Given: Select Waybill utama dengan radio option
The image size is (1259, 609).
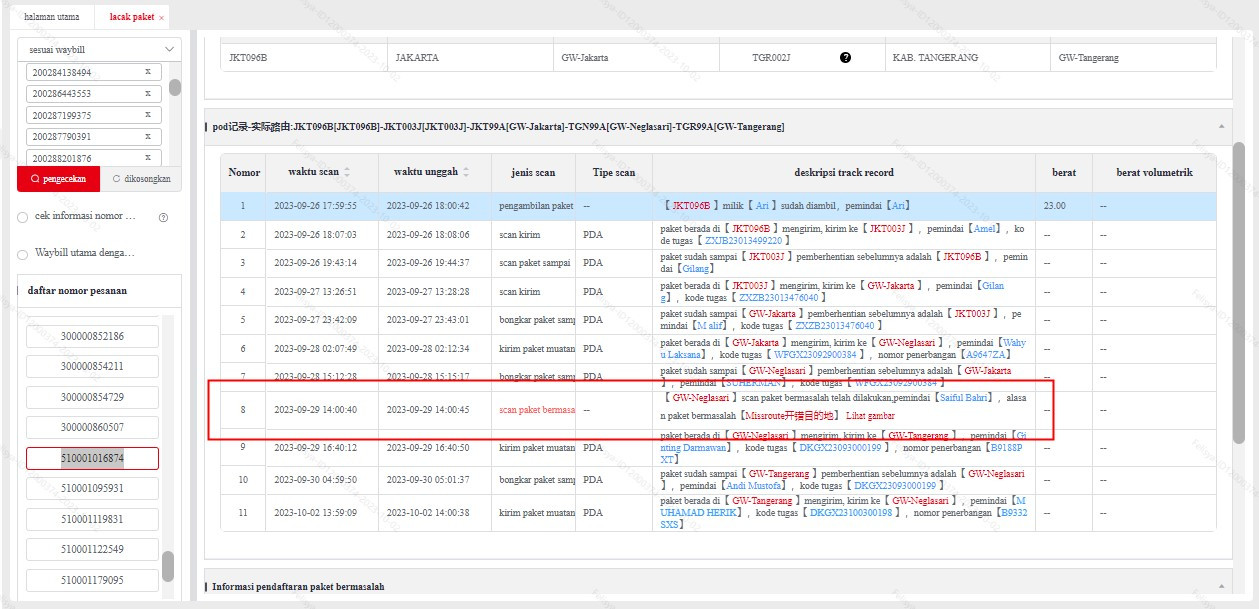Looking at the screenshot, I should click(23, 254).
